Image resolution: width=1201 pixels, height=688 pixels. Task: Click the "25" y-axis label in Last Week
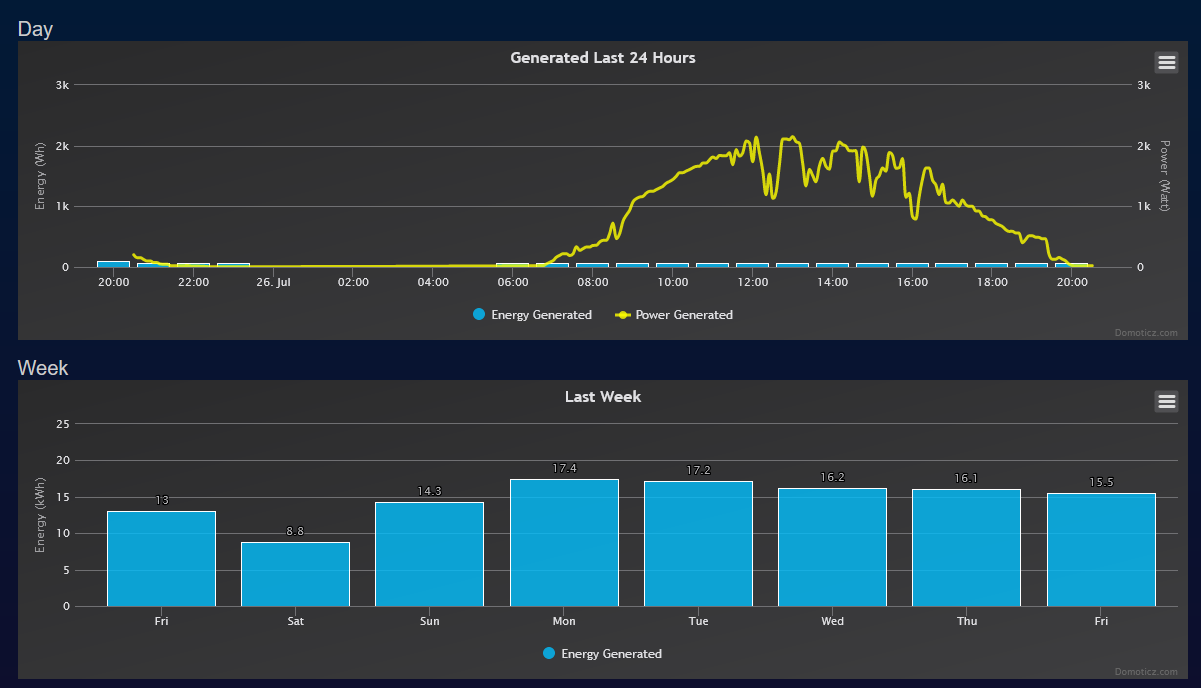[62, 424]
